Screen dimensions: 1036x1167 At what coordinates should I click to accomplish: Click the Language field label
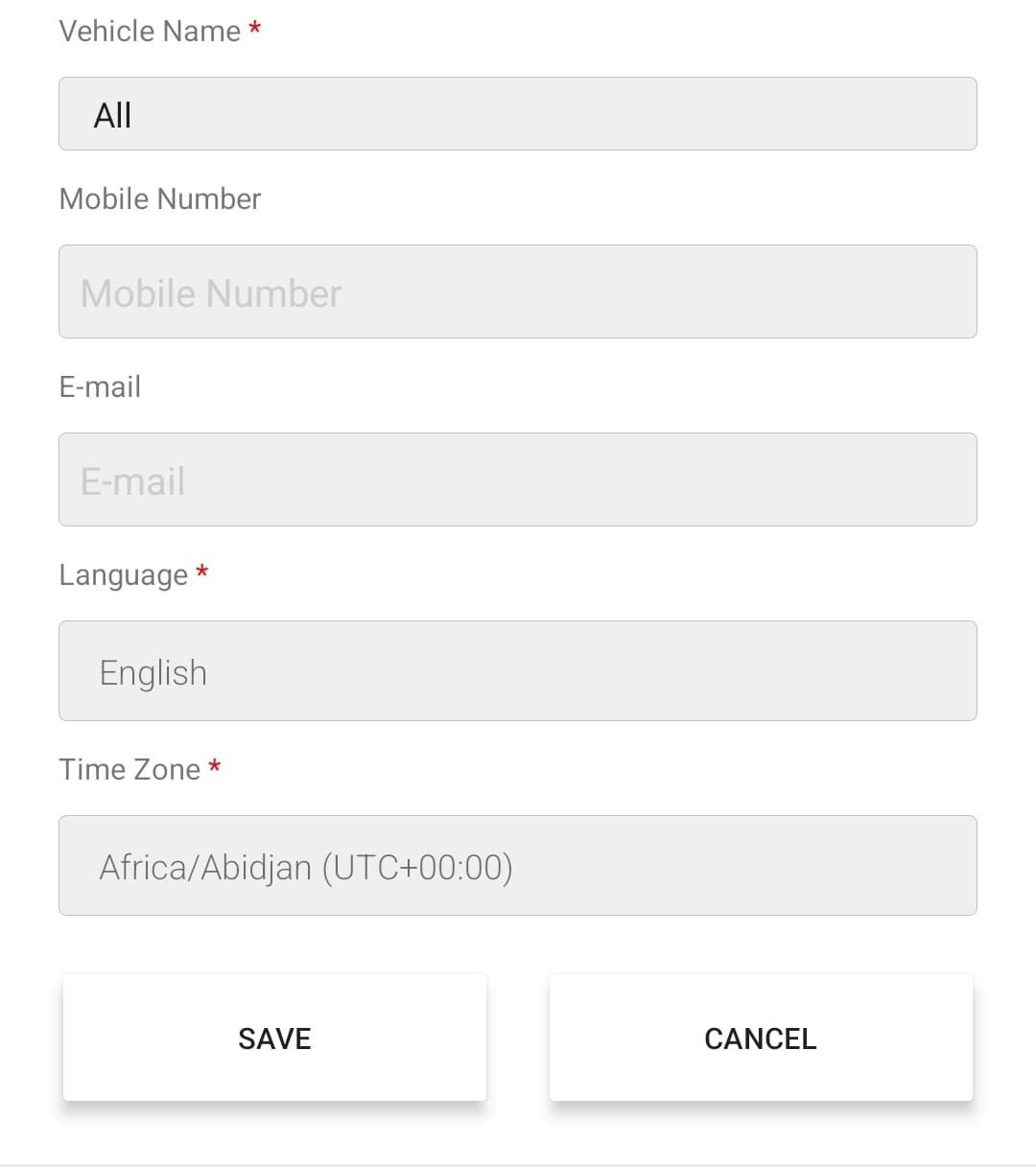tap(124, 575)
